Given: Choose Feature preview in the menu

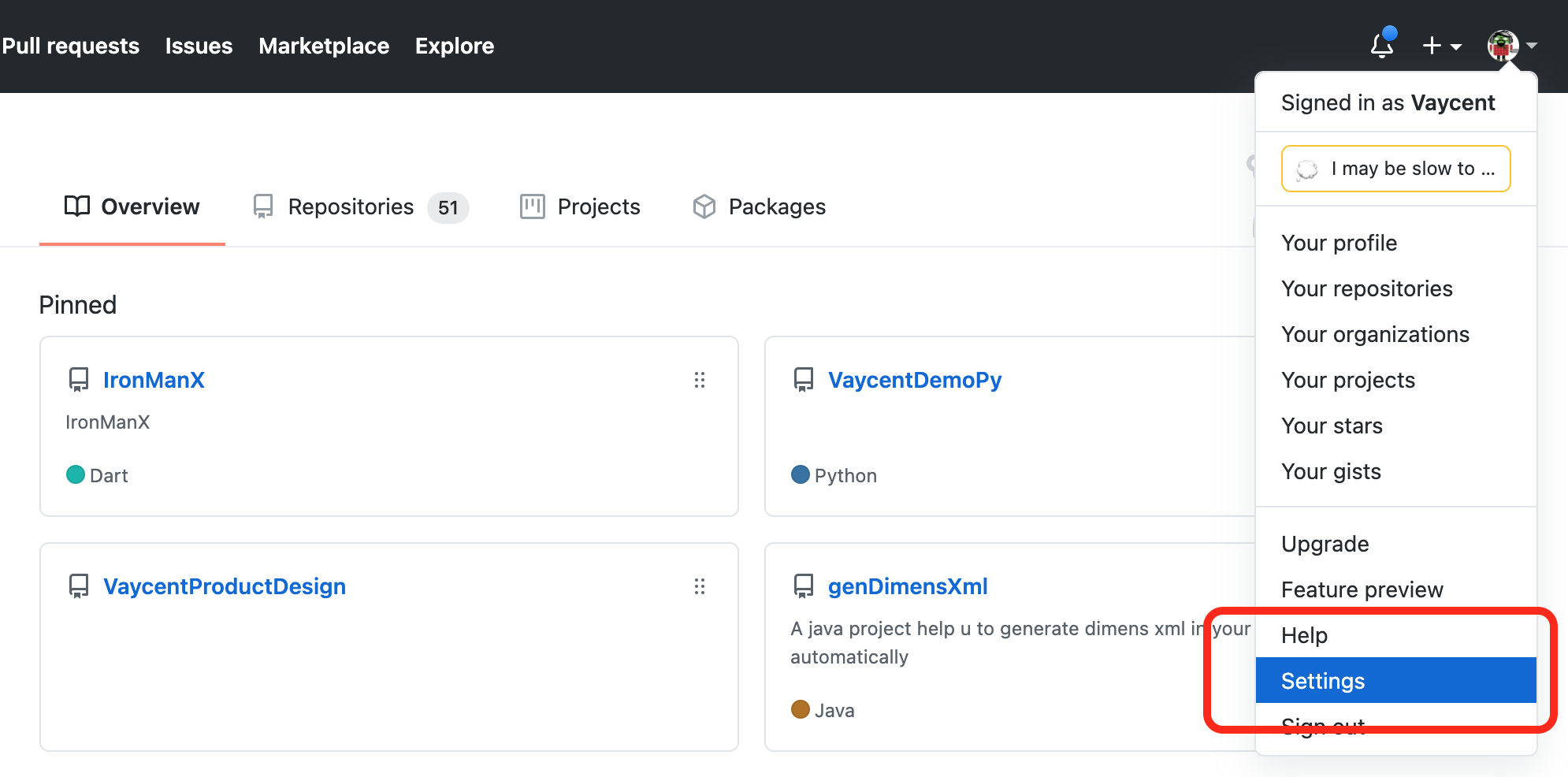Looking at the screenshot, I should click(x=1395, y=589).
